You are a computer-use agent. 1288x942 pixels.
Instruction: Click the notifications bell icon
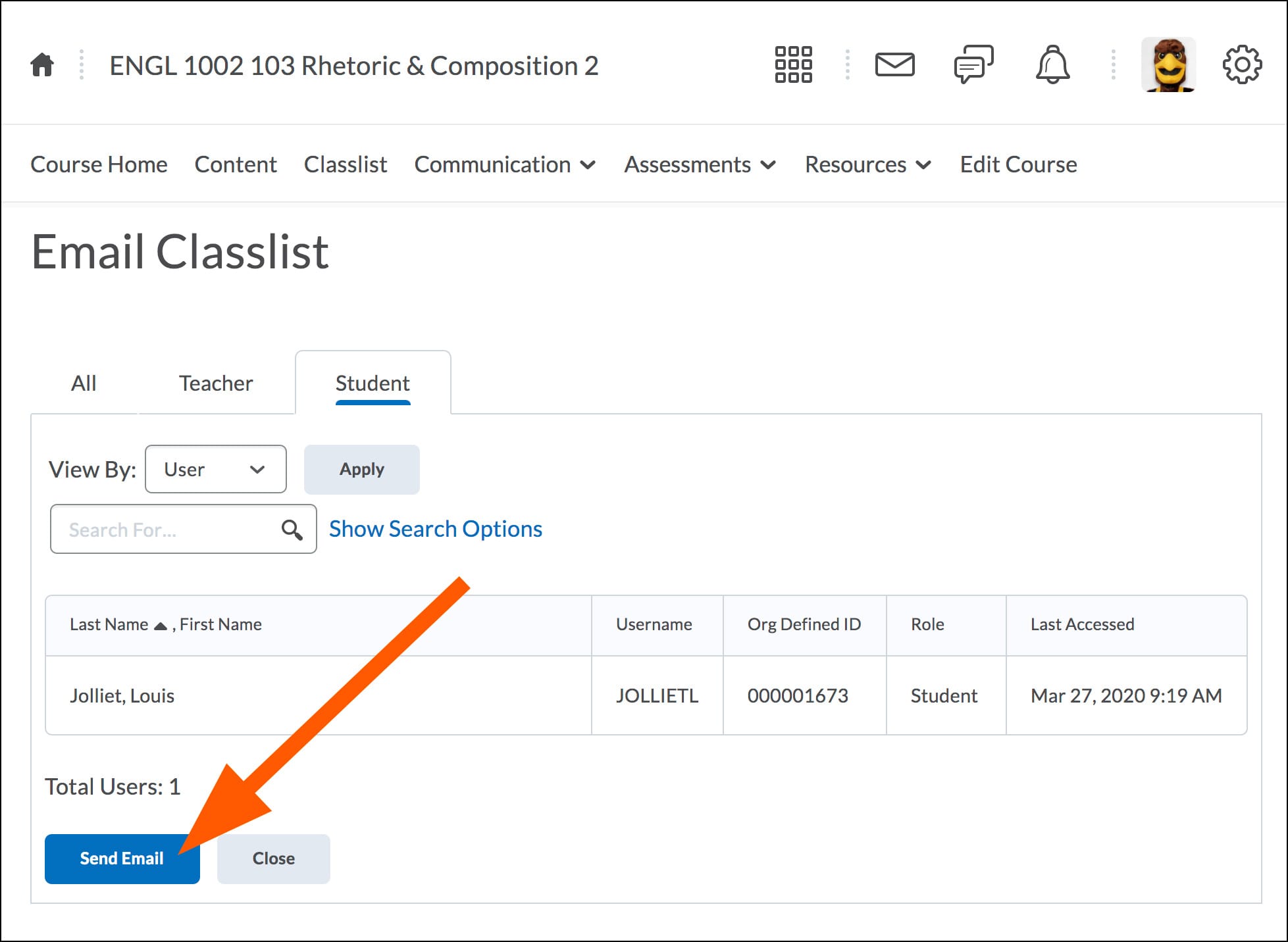[1052, 64]
